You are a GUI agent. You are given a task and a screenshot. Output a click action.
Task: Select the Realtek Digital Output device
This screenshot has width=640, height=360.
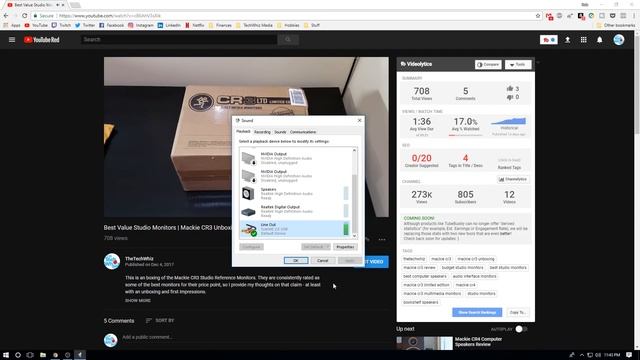coord(295,211)
